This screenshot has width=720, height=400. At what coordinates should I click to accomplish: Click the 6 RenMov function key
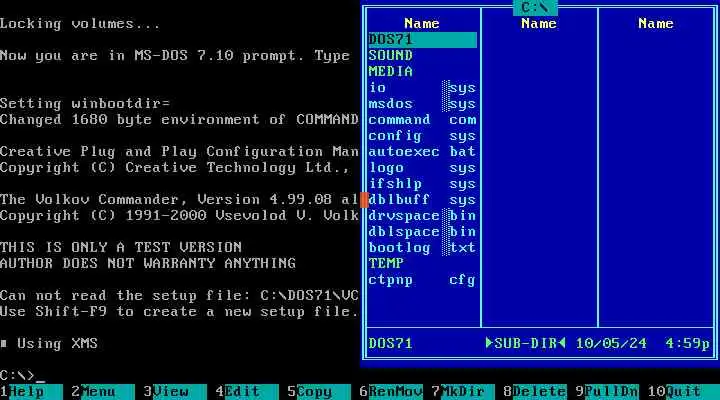click(x=391, y=392)
